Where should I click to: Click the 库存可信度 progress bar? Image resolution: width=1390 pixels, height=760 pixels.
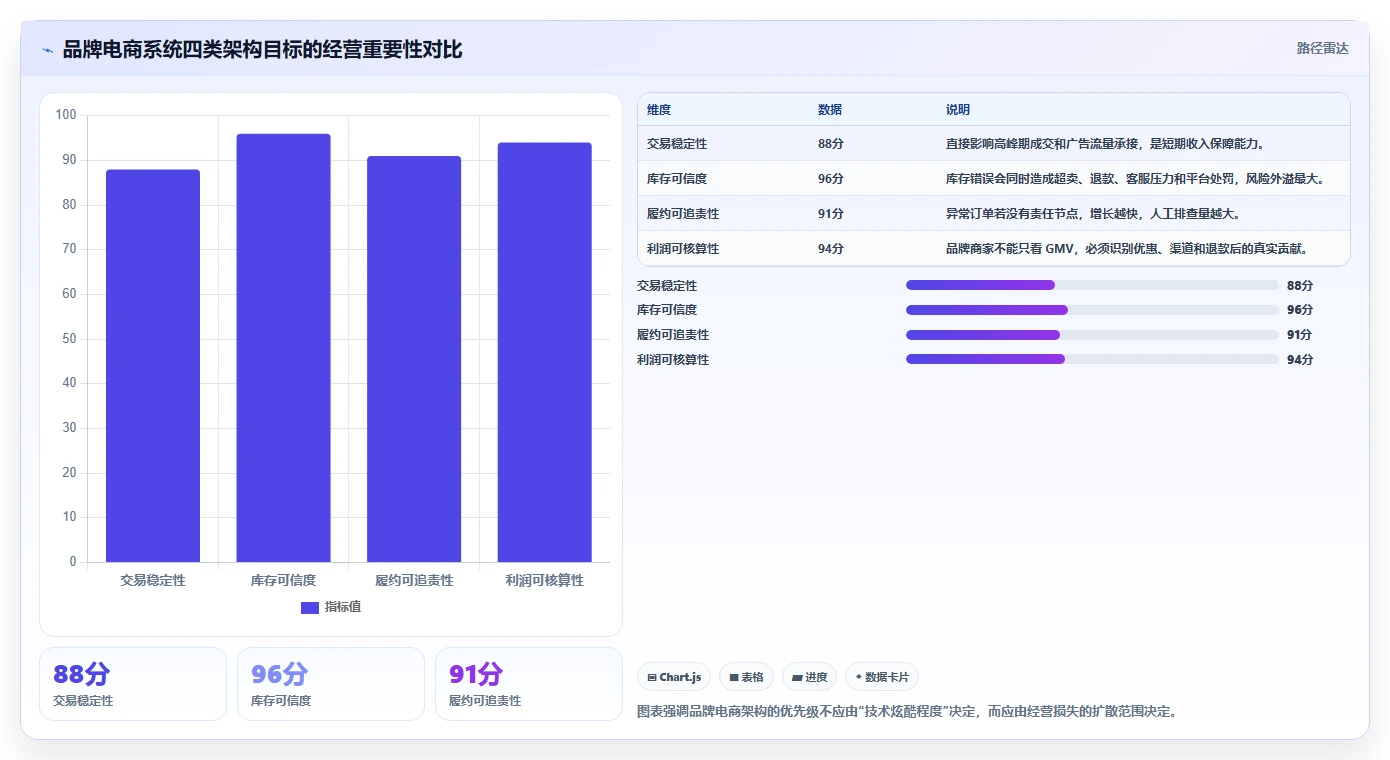(1092, 310)
